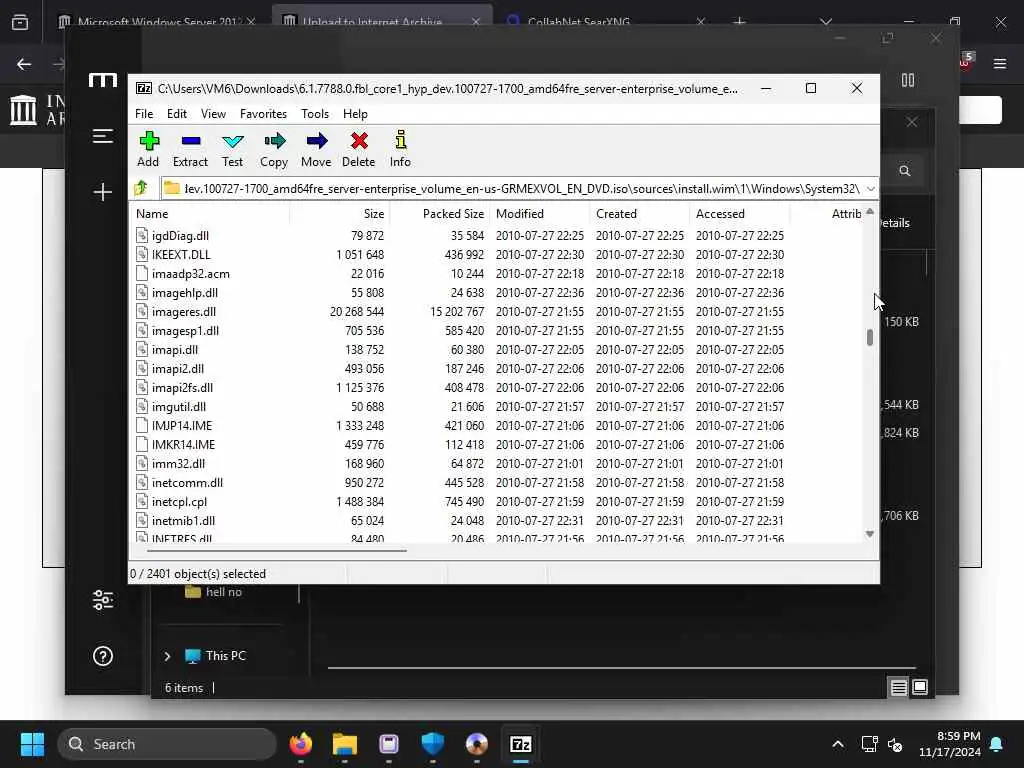This screenshot has width=1024, height=768.
Task: Sort by the Size column header
Action: point(340,214)
